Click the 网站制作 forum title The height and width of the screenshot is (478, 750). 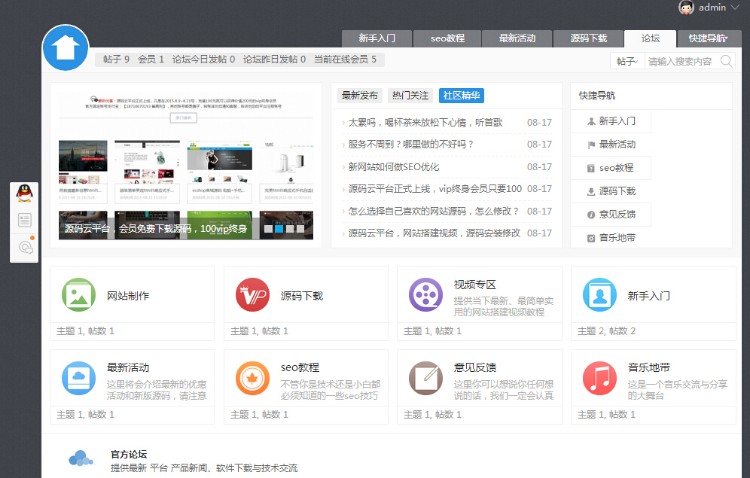pos(128,296)
